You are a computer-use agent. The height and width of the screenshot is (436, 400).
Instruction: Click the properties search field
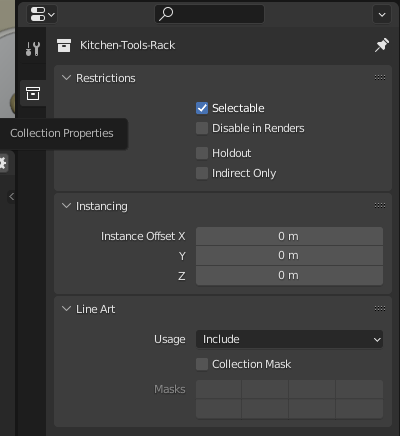pos(209,14)
